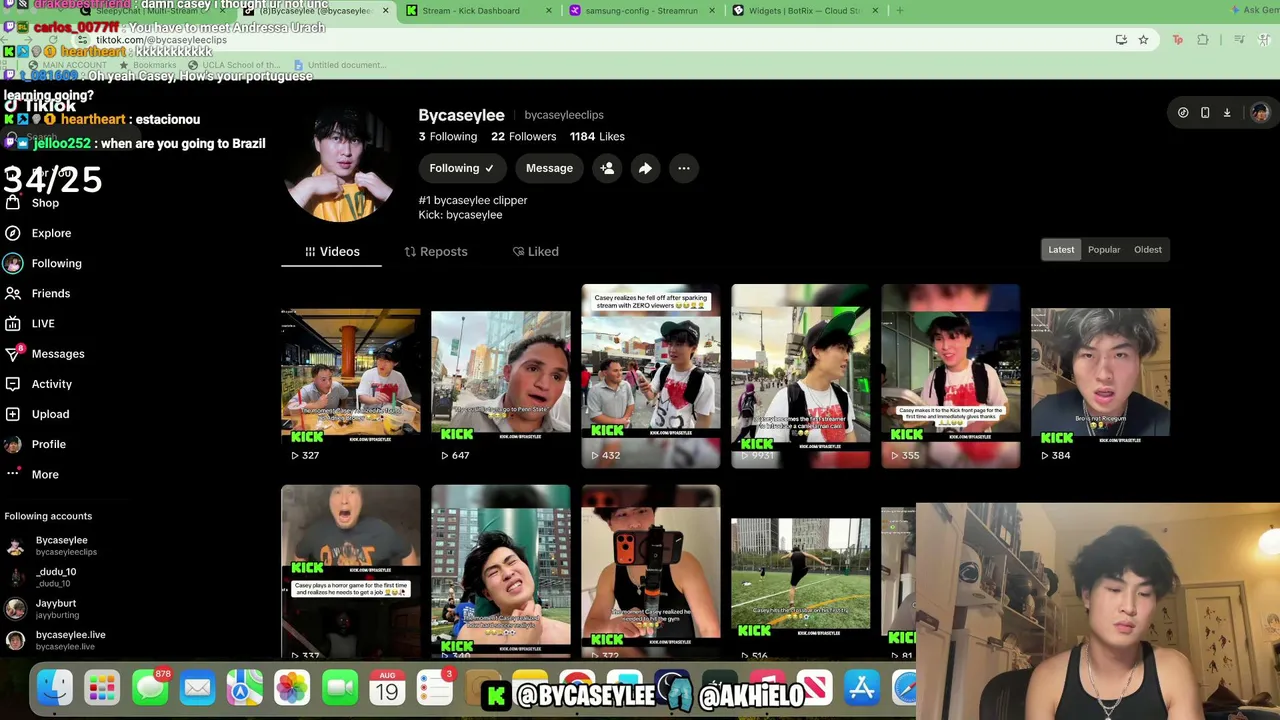Sort videos by Oldest
The width and height of the screenshot is (1280, 720).
1148,250
